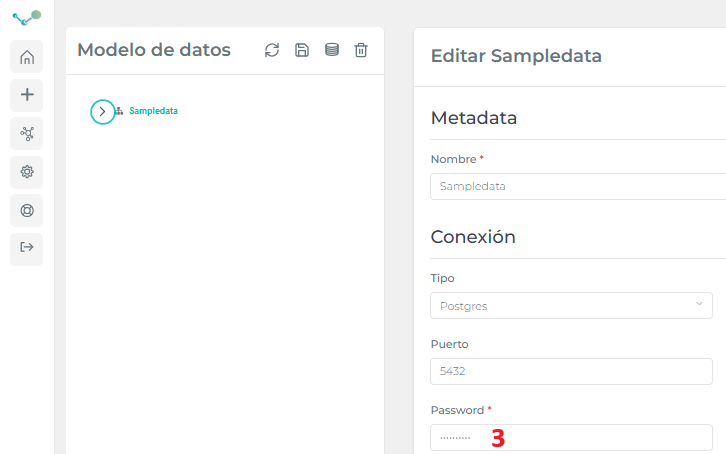Screen dimensions: 726x454
Task: Click the plus icon to create new
Action: click(x=27, y=95)
